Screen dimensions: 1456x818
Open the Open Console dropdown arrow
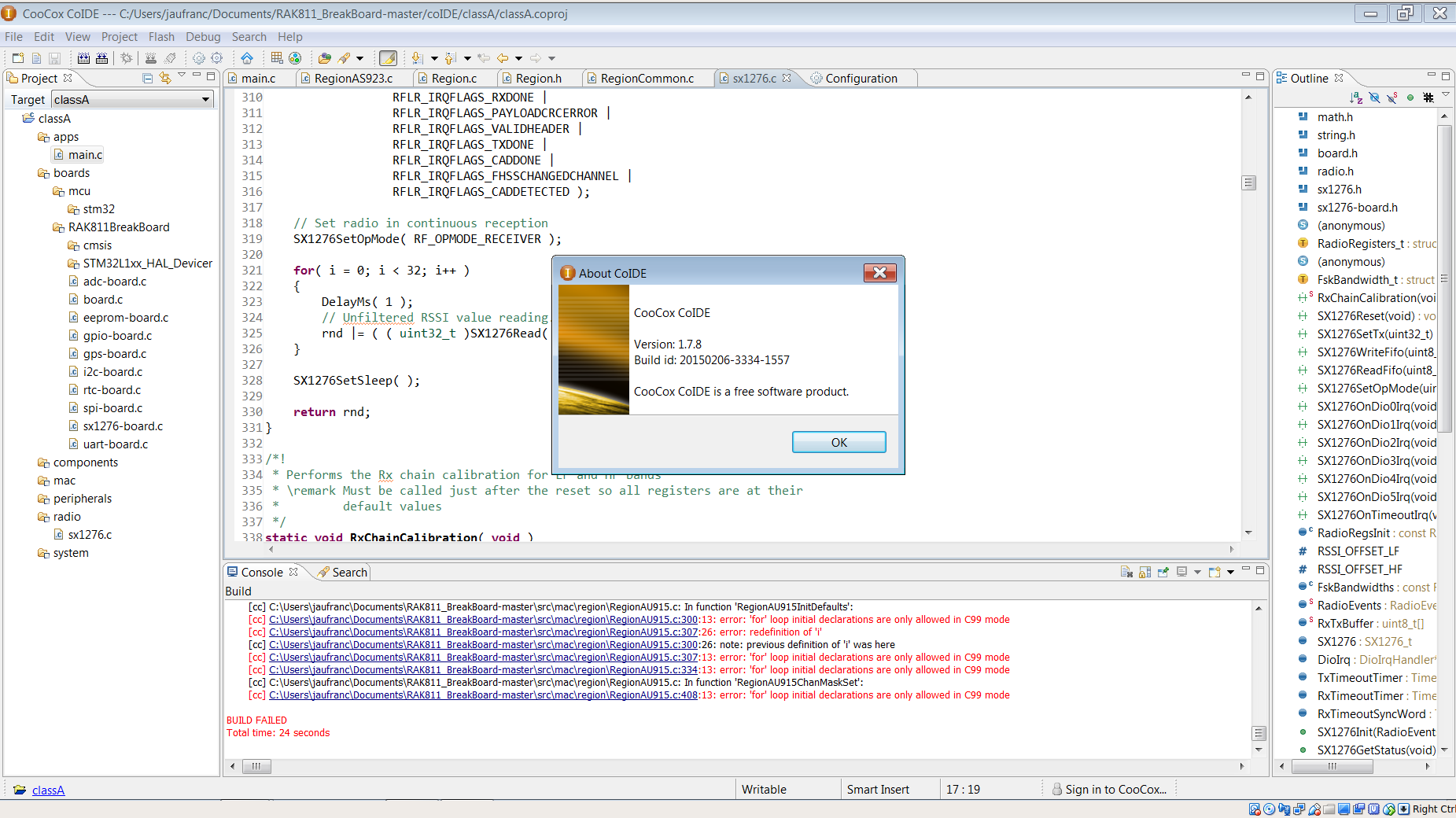tap(1230, 573)
